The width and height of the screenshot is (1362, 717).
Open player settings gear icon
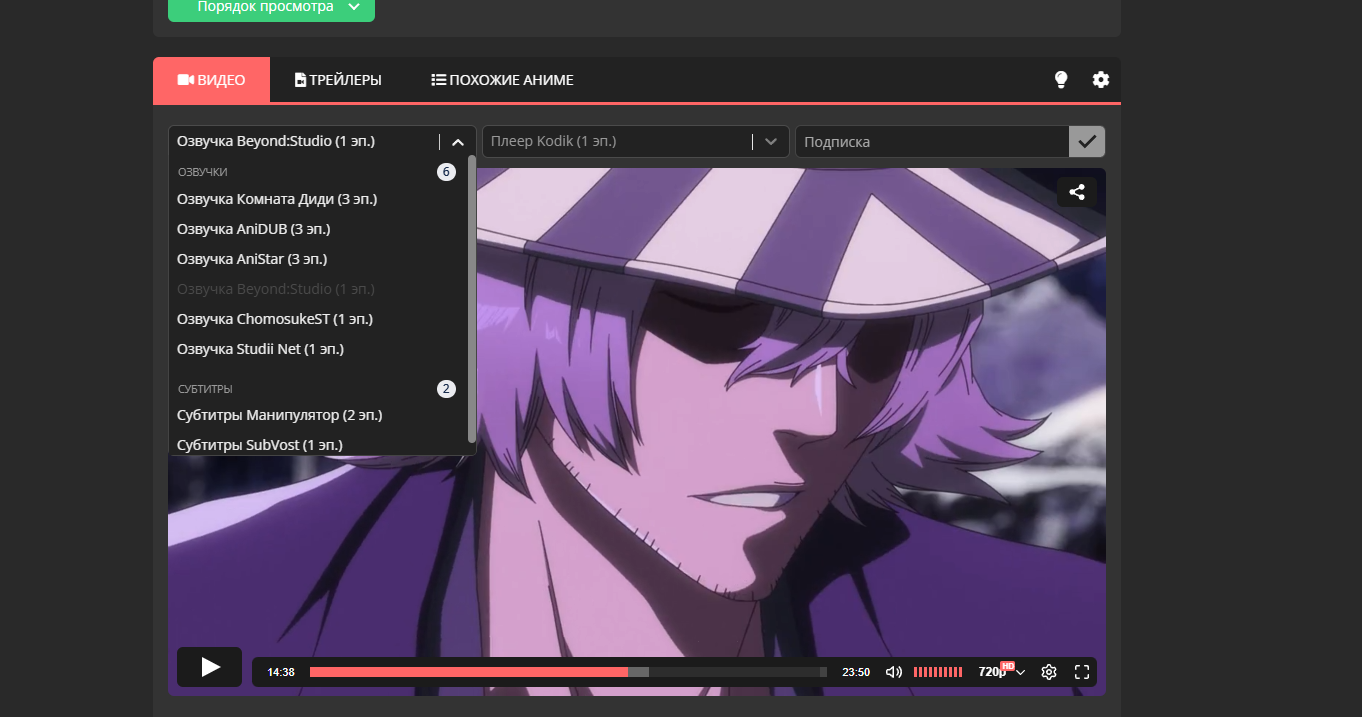(1049, 672)
